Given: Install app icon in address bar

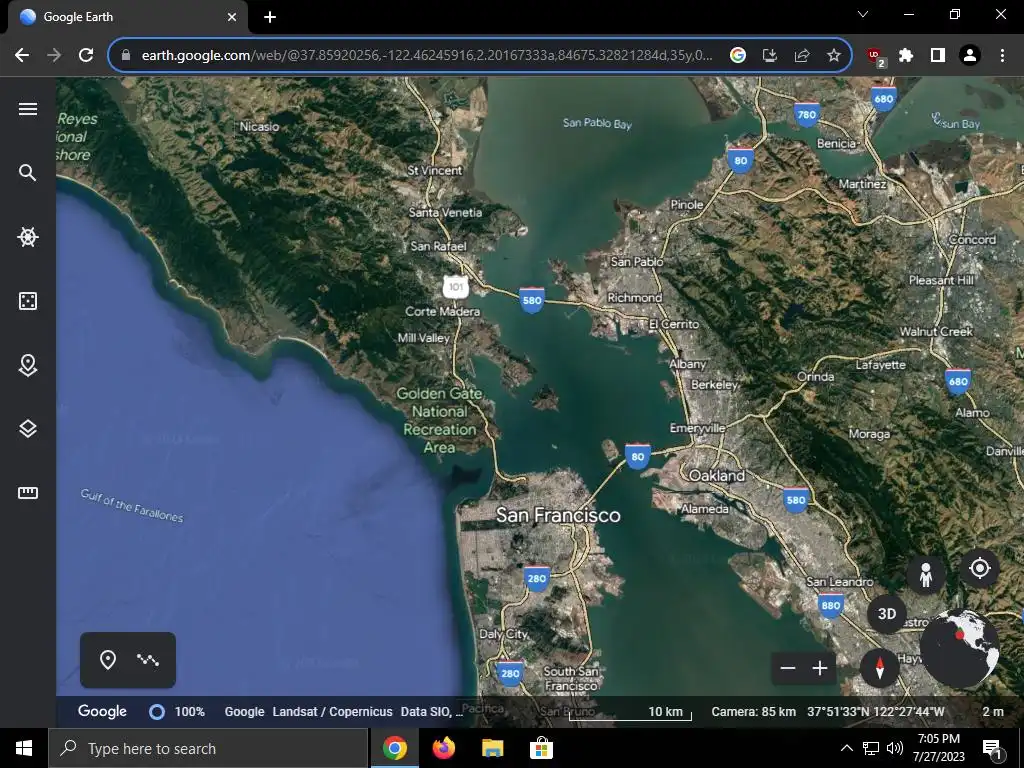Looking at the screenshot, I should point(770,56).
